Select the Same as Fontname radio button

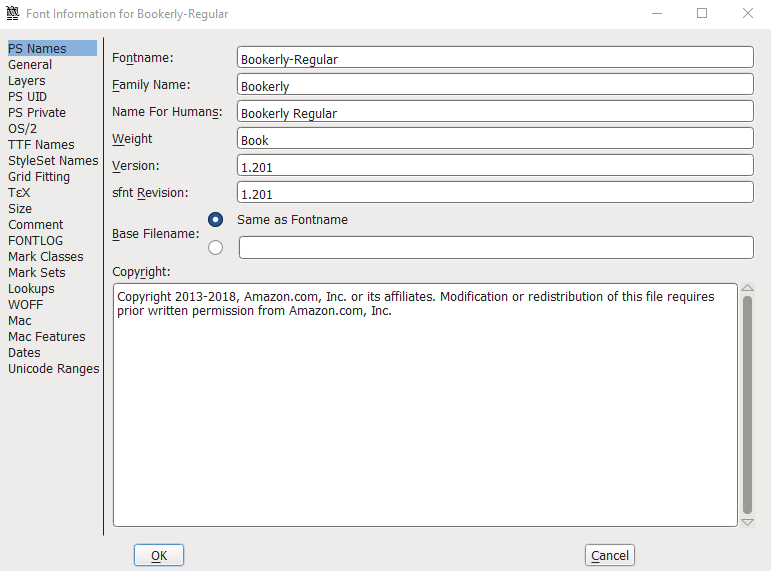pos(215,219)
